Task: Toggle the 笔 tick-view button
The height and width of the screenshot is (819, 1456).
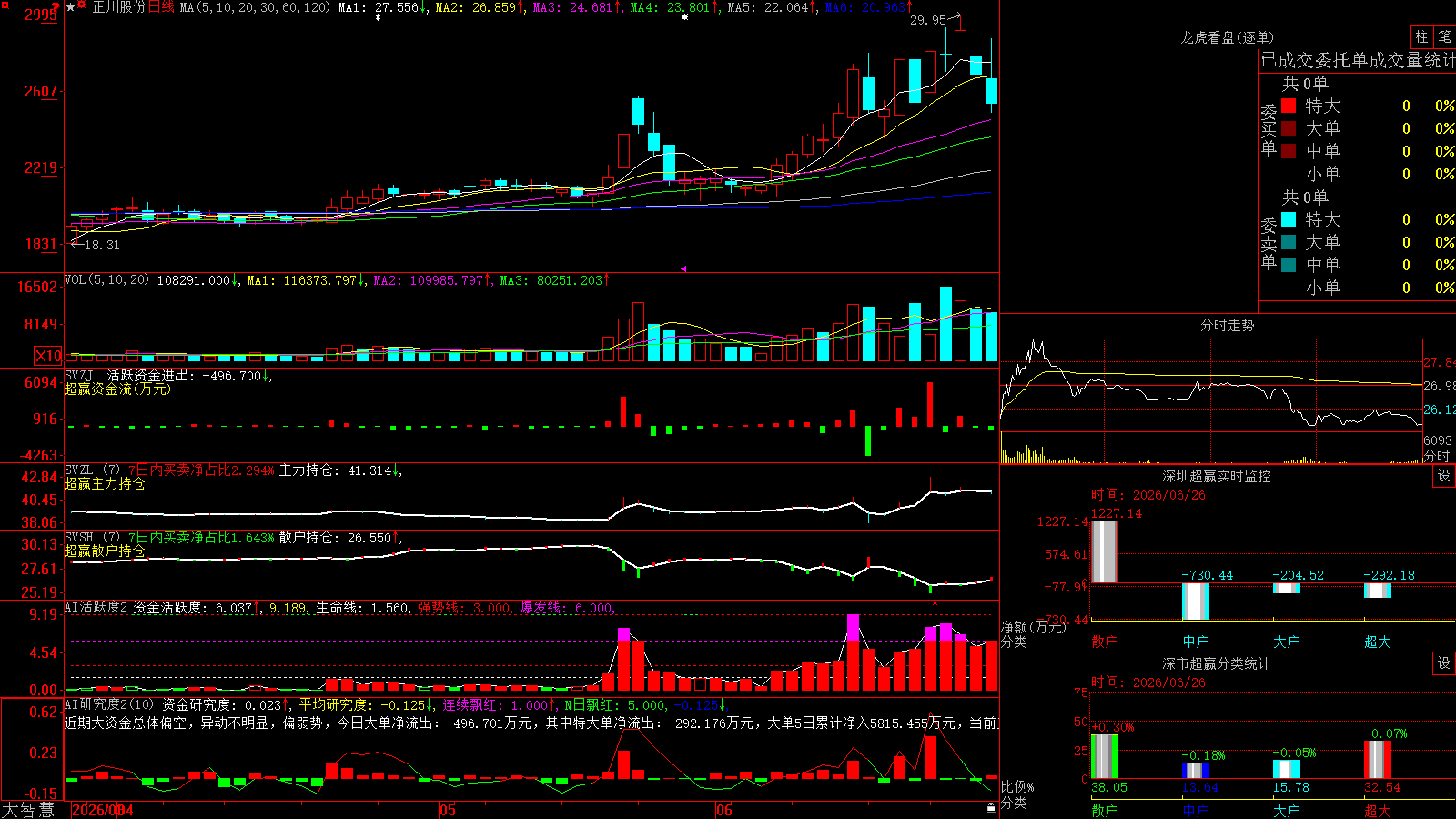Action: 1445,36
